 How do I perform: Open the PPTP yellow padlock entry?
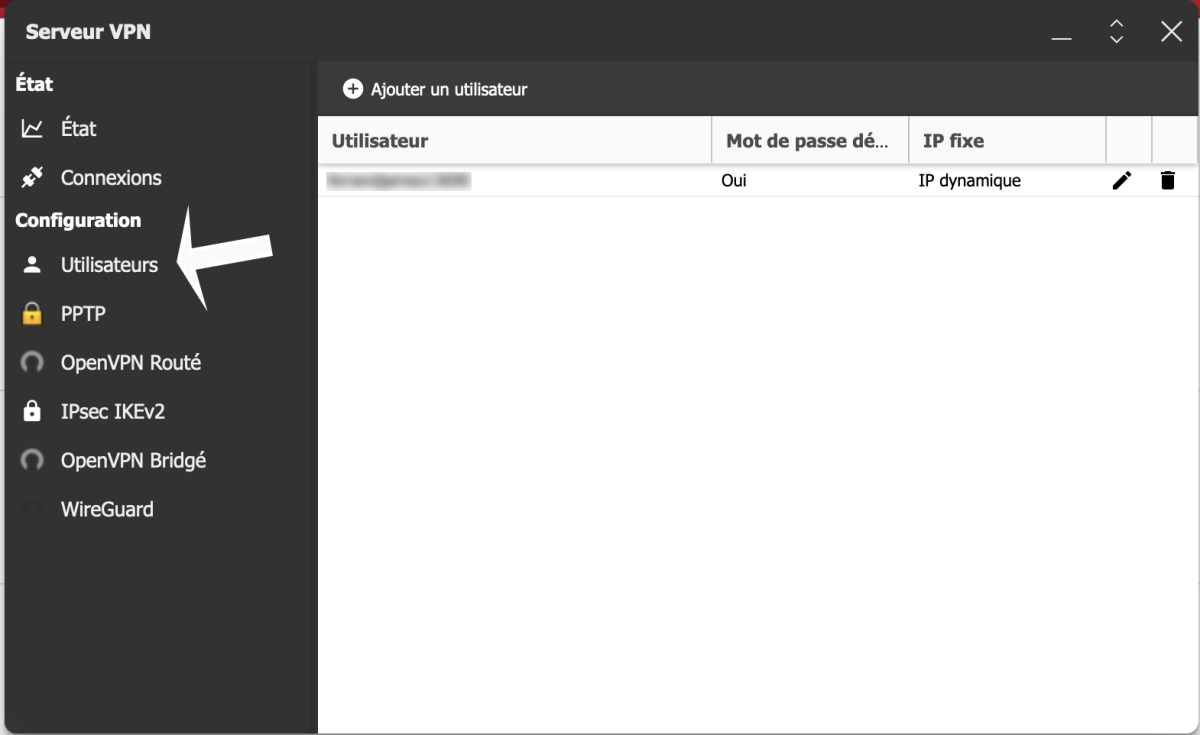coord(32,314)
